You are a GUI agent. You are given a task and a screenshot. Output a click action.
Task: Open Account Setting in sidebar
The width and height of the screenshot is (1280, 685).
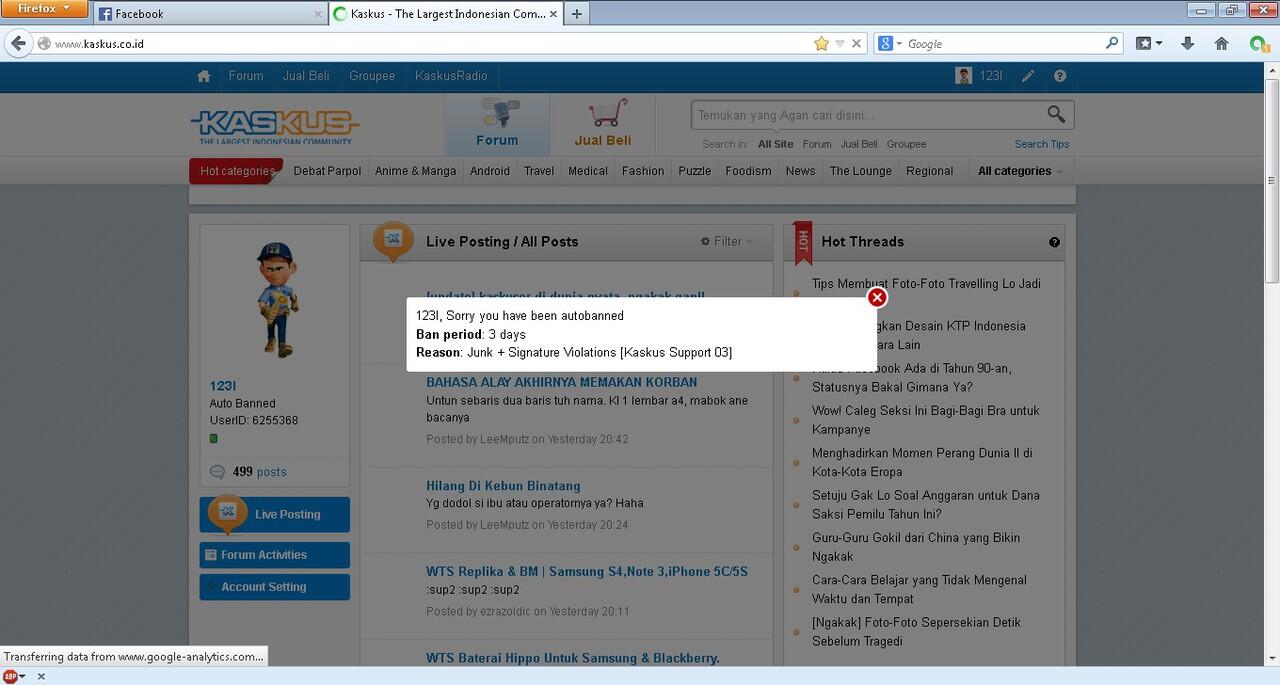pyautogui.click(x=275, y=587)
